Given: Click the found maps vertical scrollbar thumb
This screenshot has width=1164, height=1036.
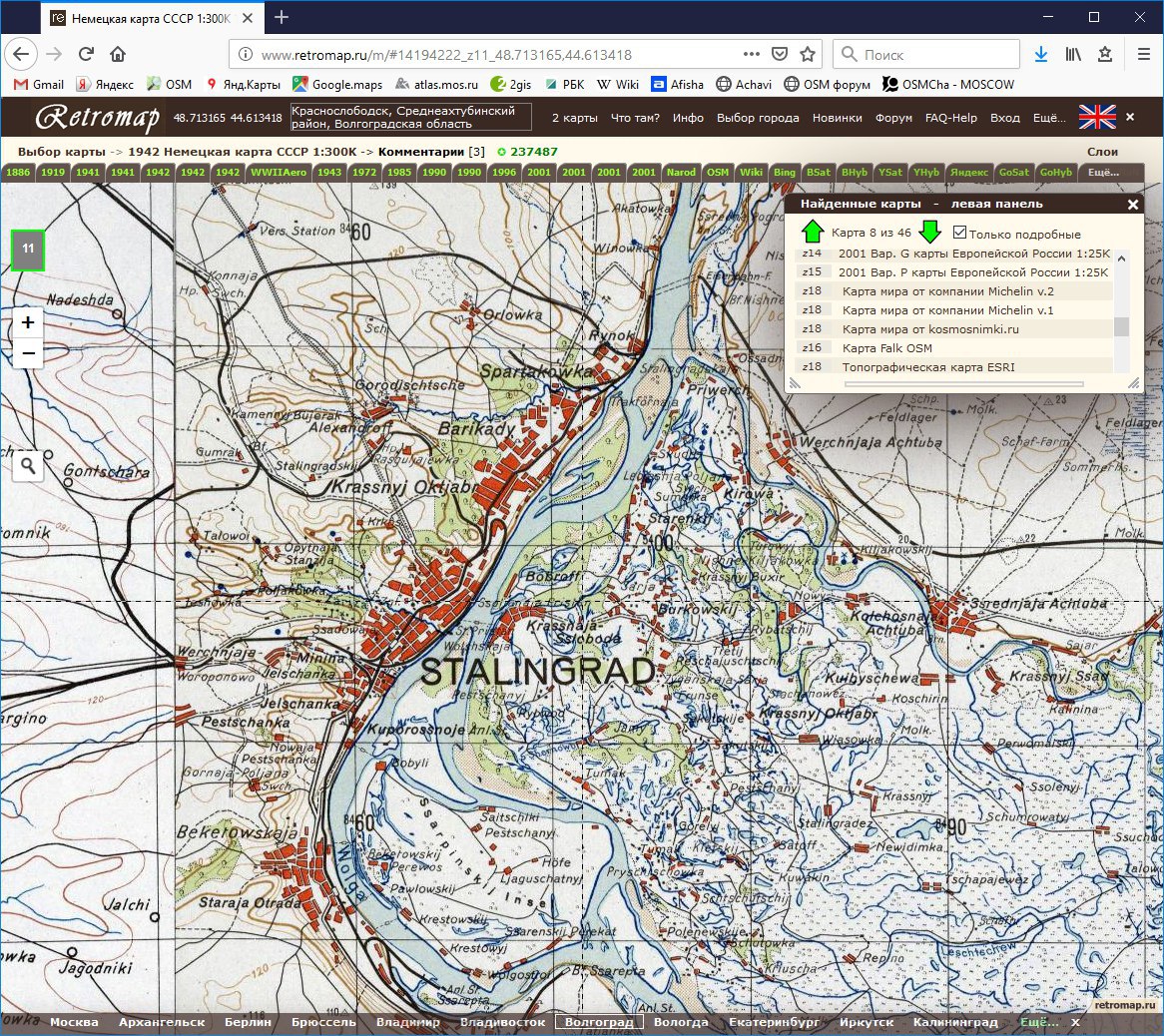Looking at the screenshot, I should coord(1121,326).
